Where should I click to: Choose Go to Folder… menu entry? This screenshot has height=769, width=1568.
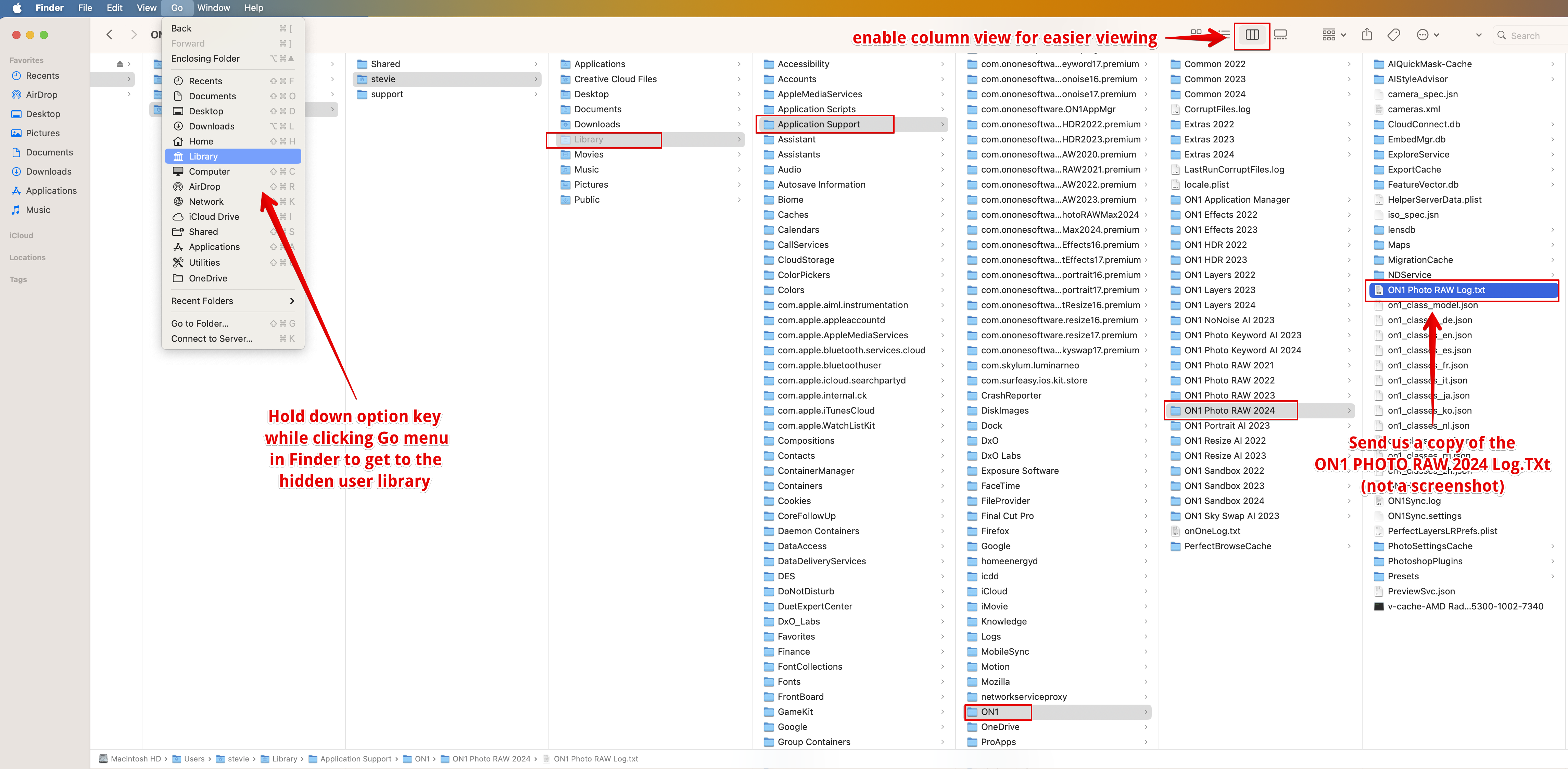coord(200,323)
